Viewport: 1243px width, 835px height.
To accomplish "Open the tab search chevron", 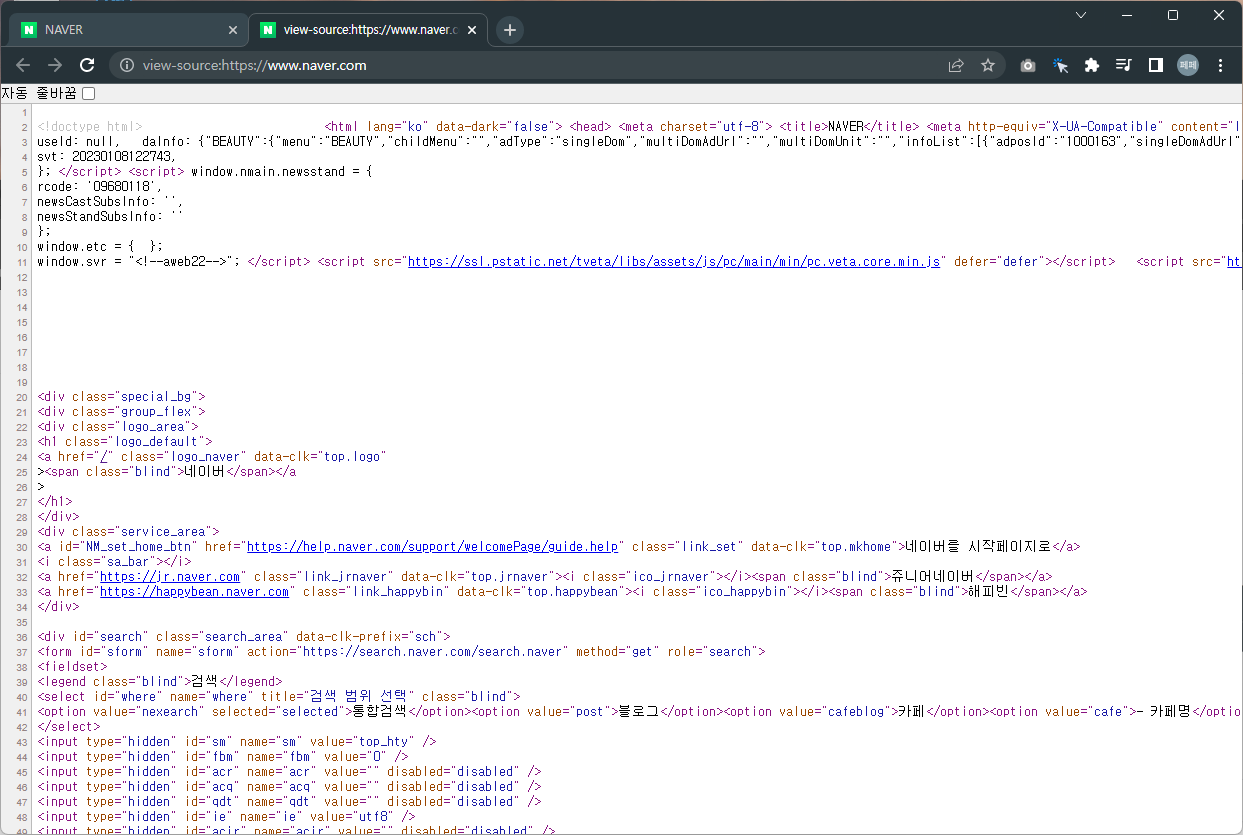I will click(1081, 15).
